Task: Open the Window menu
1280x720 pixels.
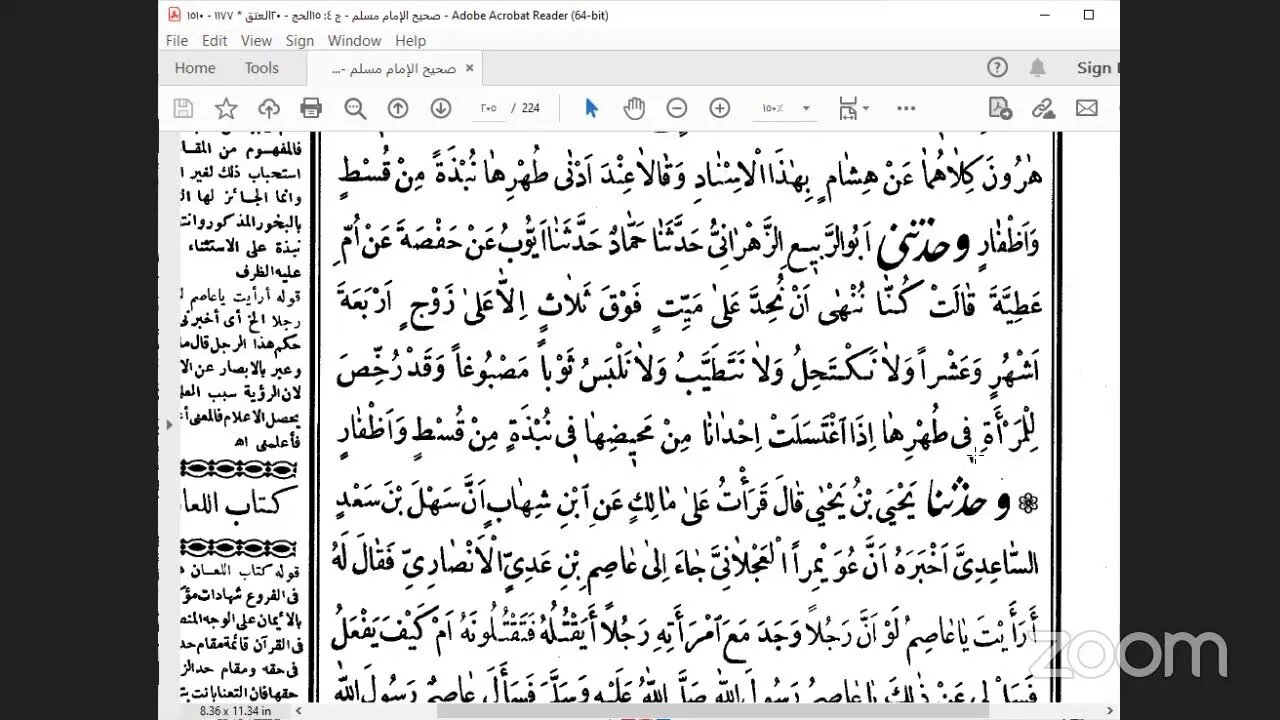Action: tap(354, 41)
